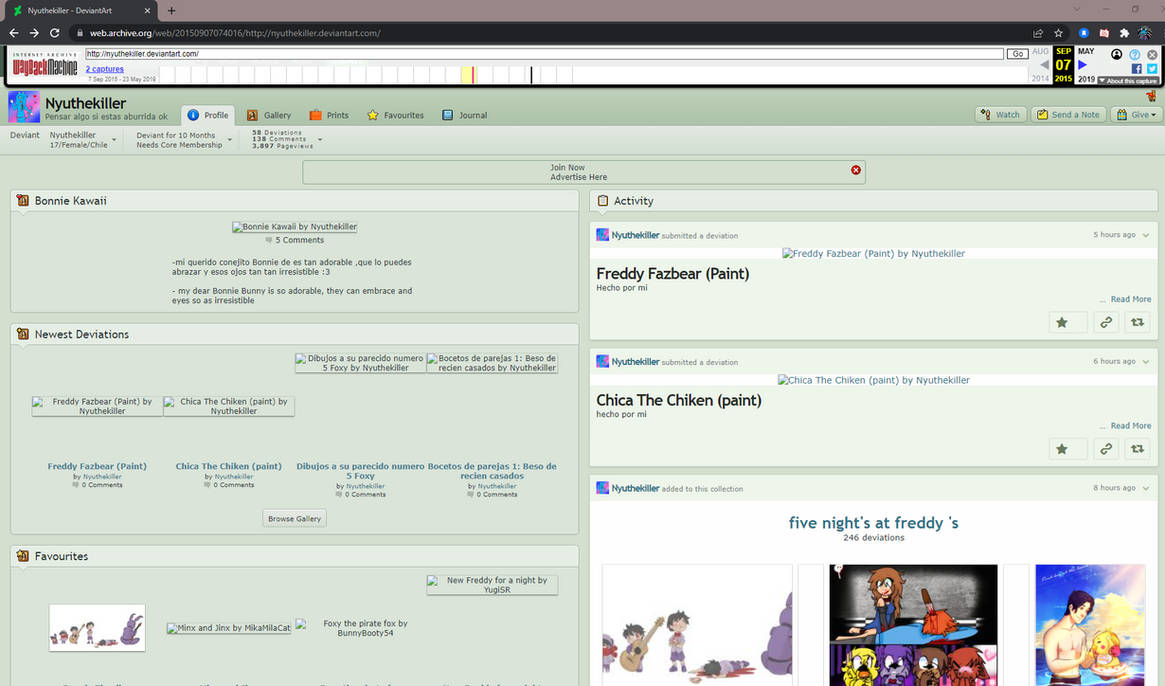This screenshot has width=1165, height=686.
Task: Open a new browser tab
Action: (x=172, y=10)
